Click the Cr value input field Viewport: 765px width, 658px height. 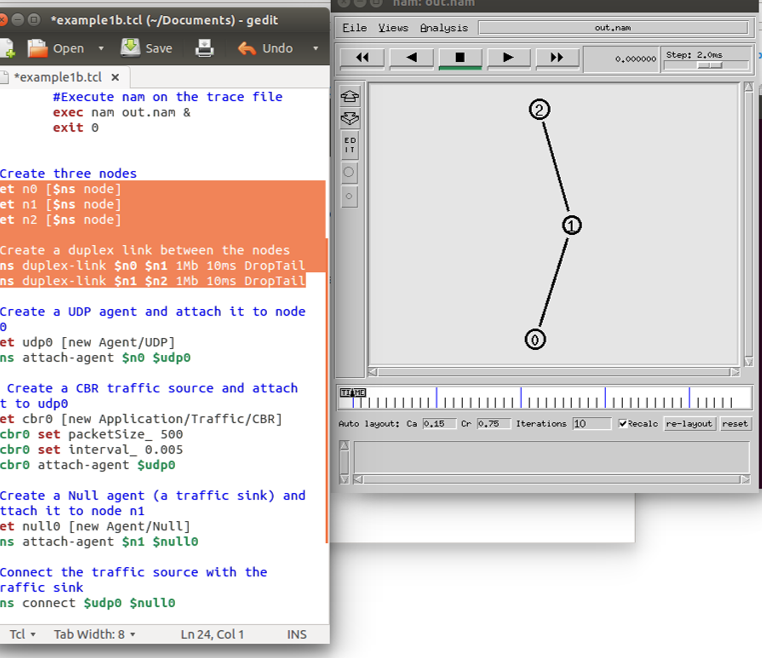point(493,423)
